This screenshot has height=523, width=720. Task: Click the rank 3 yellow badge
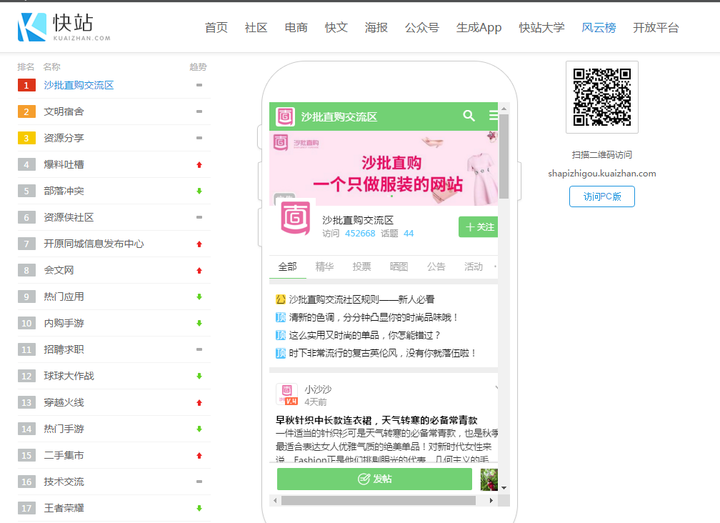point(27,138)
